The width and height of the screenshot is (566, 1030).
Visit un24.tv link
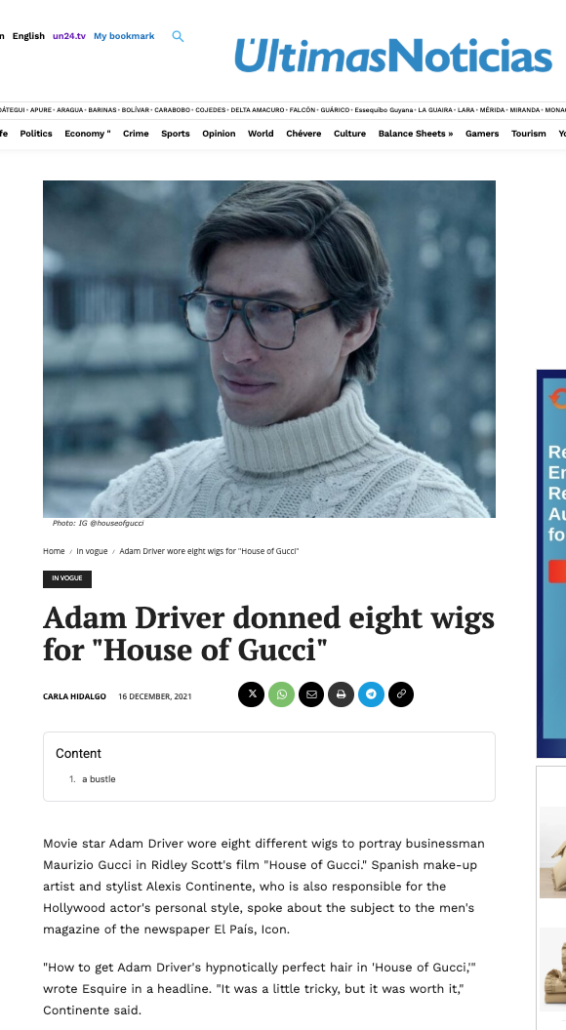pos(69,36)
